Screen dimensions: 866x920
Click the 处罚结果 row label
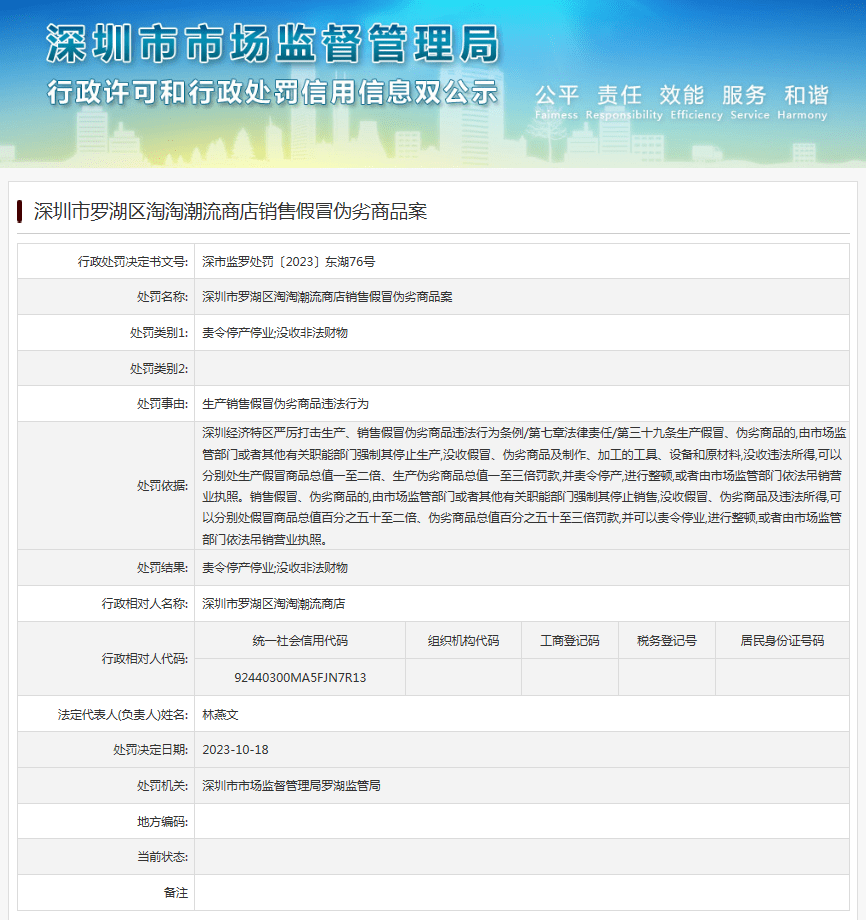[x=162, y=567]
